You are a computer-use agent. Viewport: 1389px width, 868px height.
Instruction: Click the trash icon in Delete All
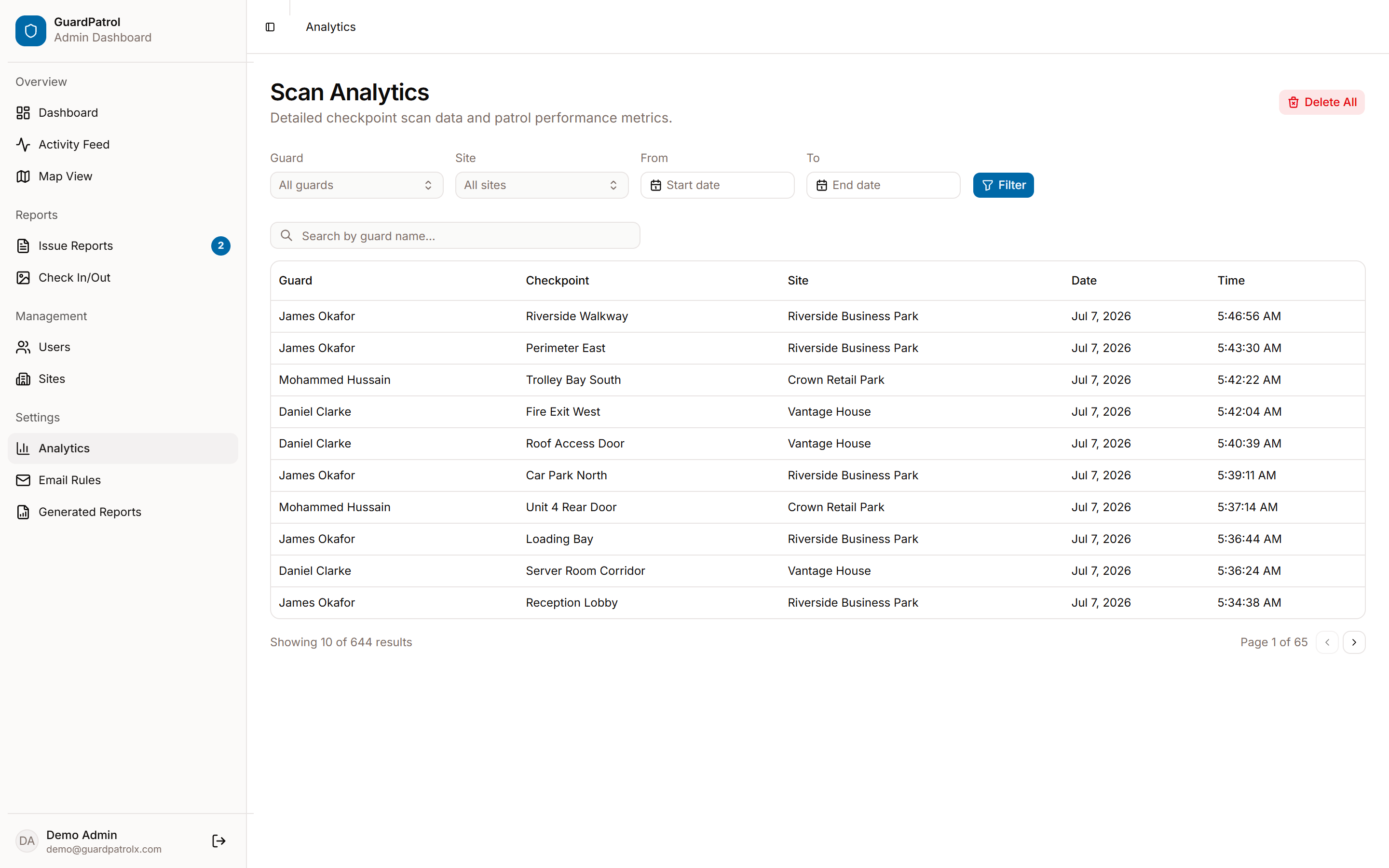(x=1293, y=102)
